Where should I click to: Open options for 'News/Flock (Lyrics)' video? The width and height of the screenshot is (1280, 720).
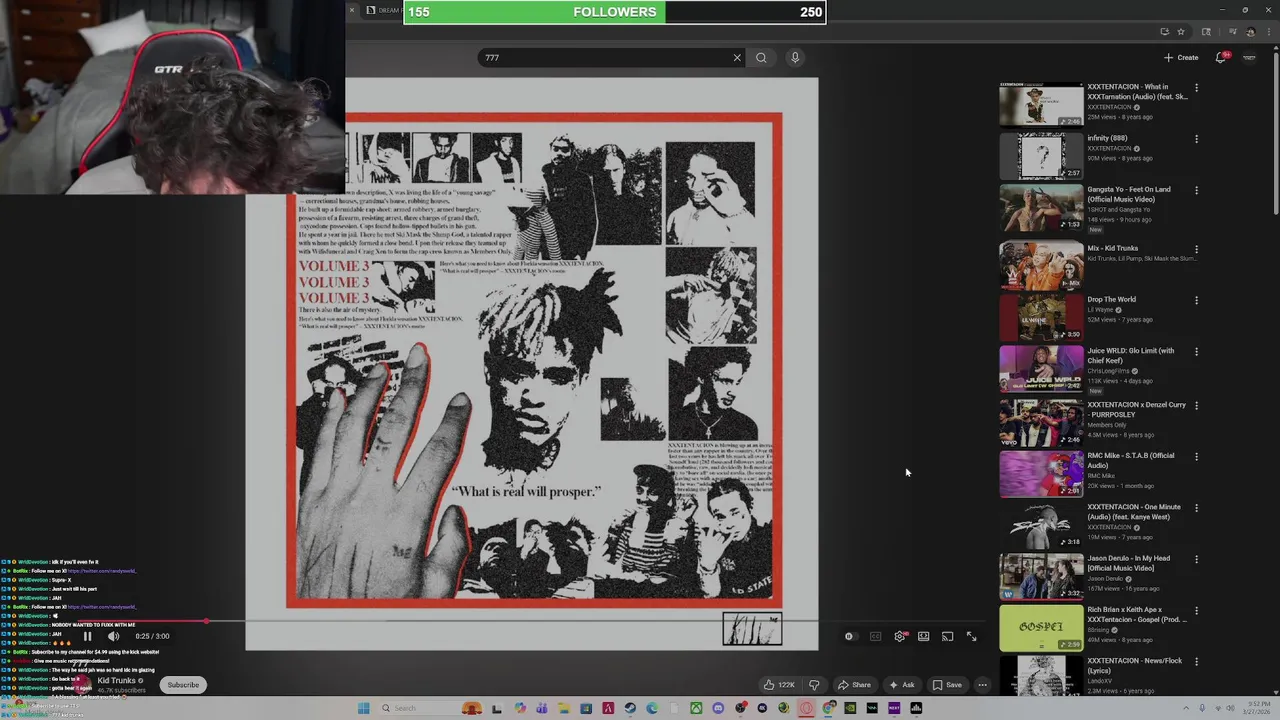[x=1196, y=662]
